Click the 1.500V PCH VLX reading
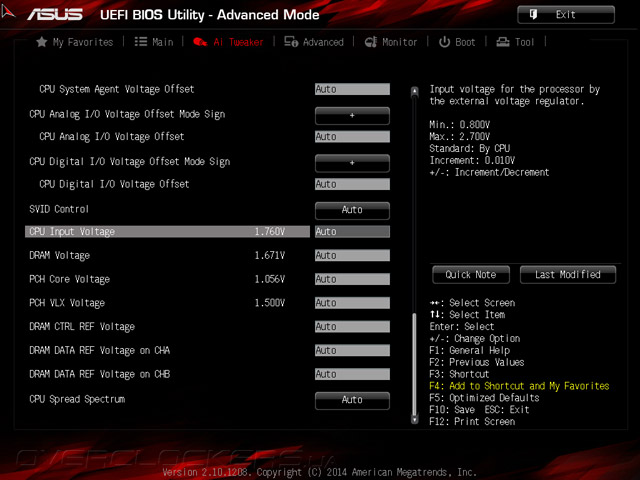Screen dimensions: 640x480 coord(269,302)
